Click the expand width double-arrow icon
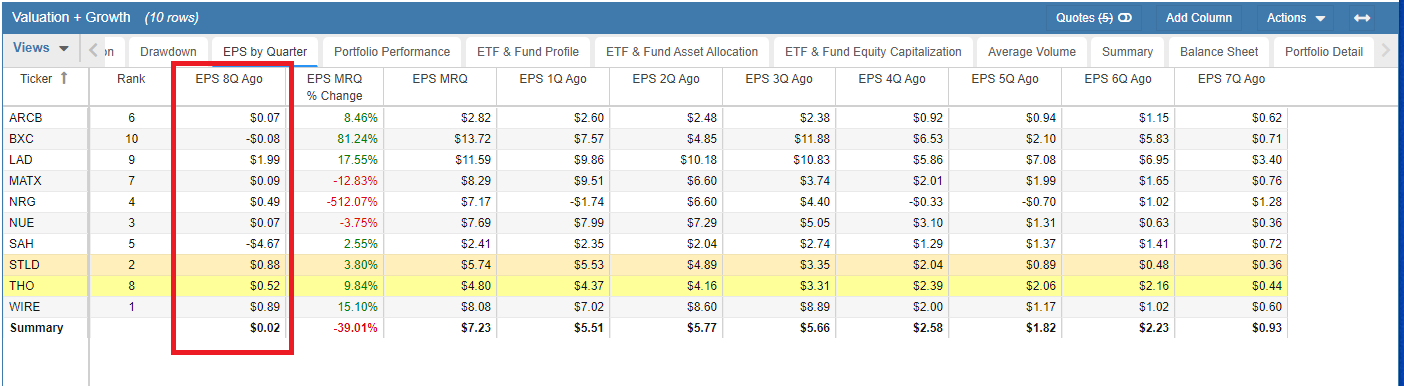Viewport: 1404px width, 386px height. pos(1362,18)
